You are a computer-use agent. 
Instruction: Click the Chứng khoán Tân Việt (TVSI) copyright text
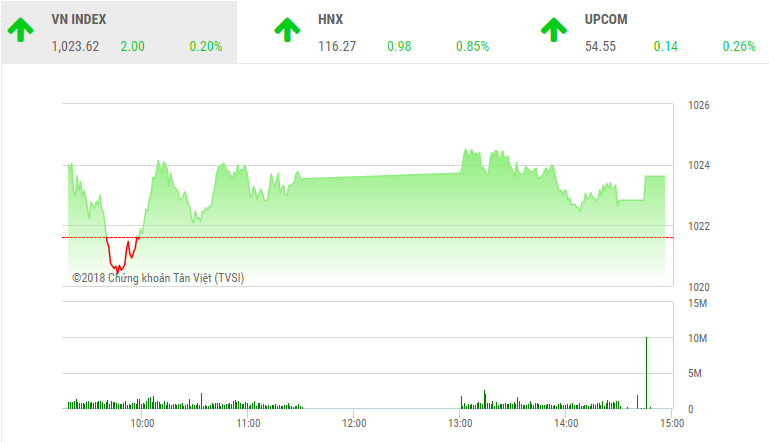[157, 278]
